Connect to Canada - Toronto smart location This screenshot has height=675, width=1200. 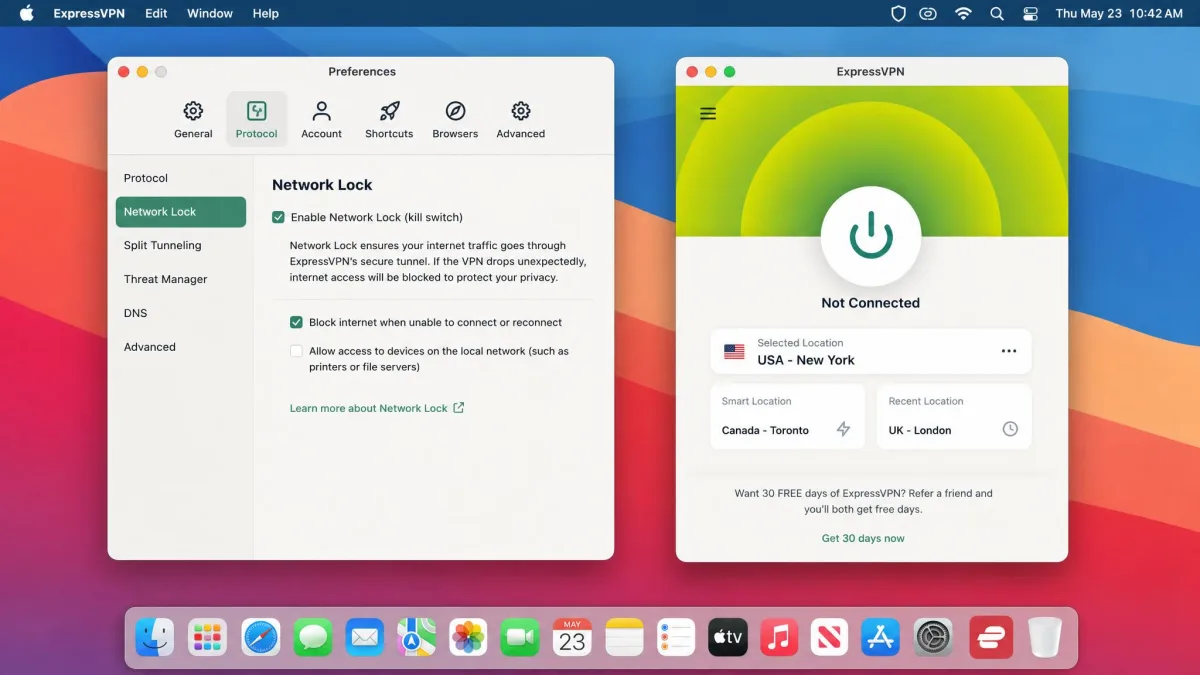pyautogui.click(x=787, y=416)
